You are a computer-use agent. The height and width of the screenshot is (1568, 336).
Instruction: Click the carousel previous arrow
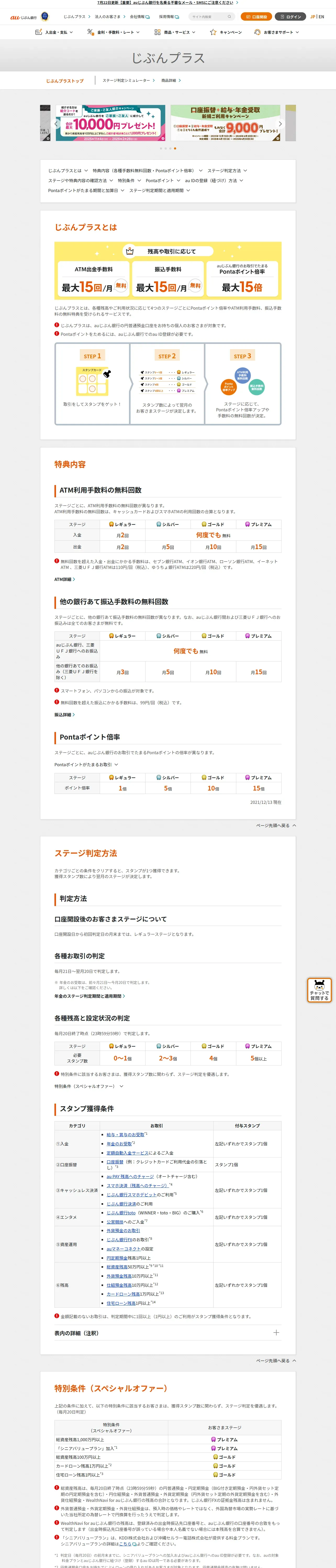(x=55, y=124)
